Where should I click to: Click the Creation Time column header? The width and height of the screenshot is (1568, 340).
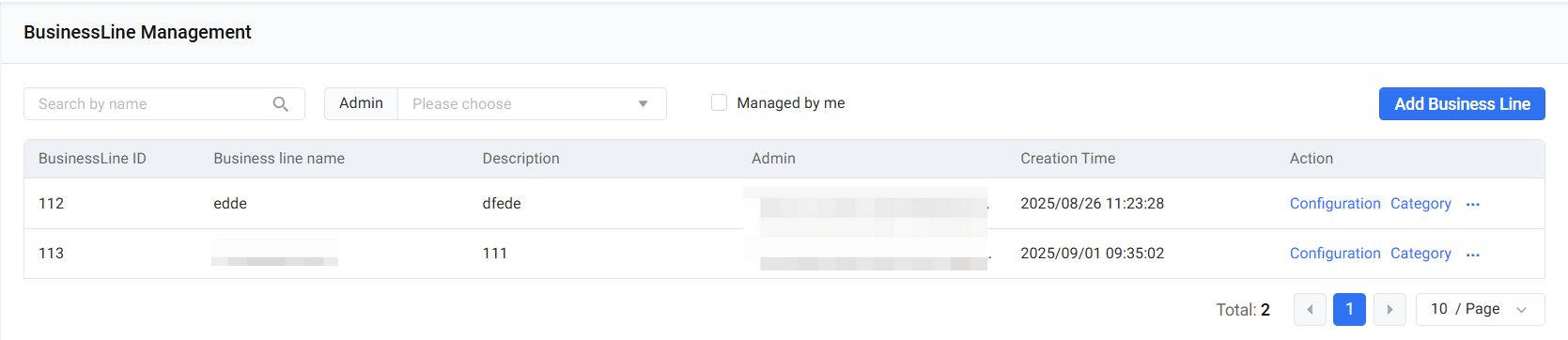pos(1067,159)
